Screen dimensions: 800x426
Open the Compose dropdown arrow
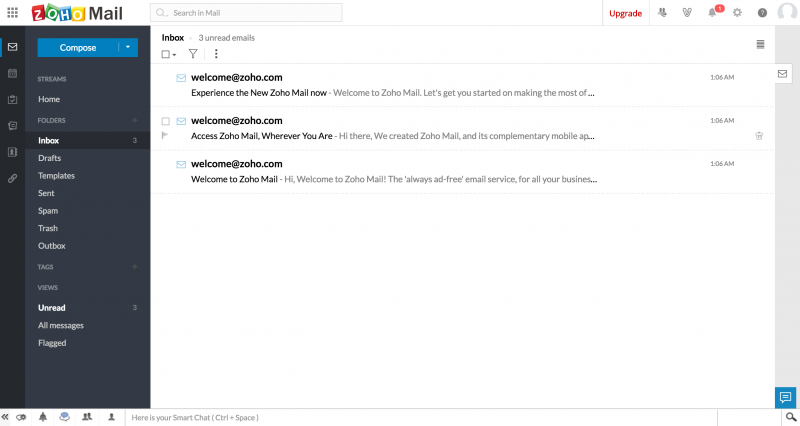pos(128,47)
